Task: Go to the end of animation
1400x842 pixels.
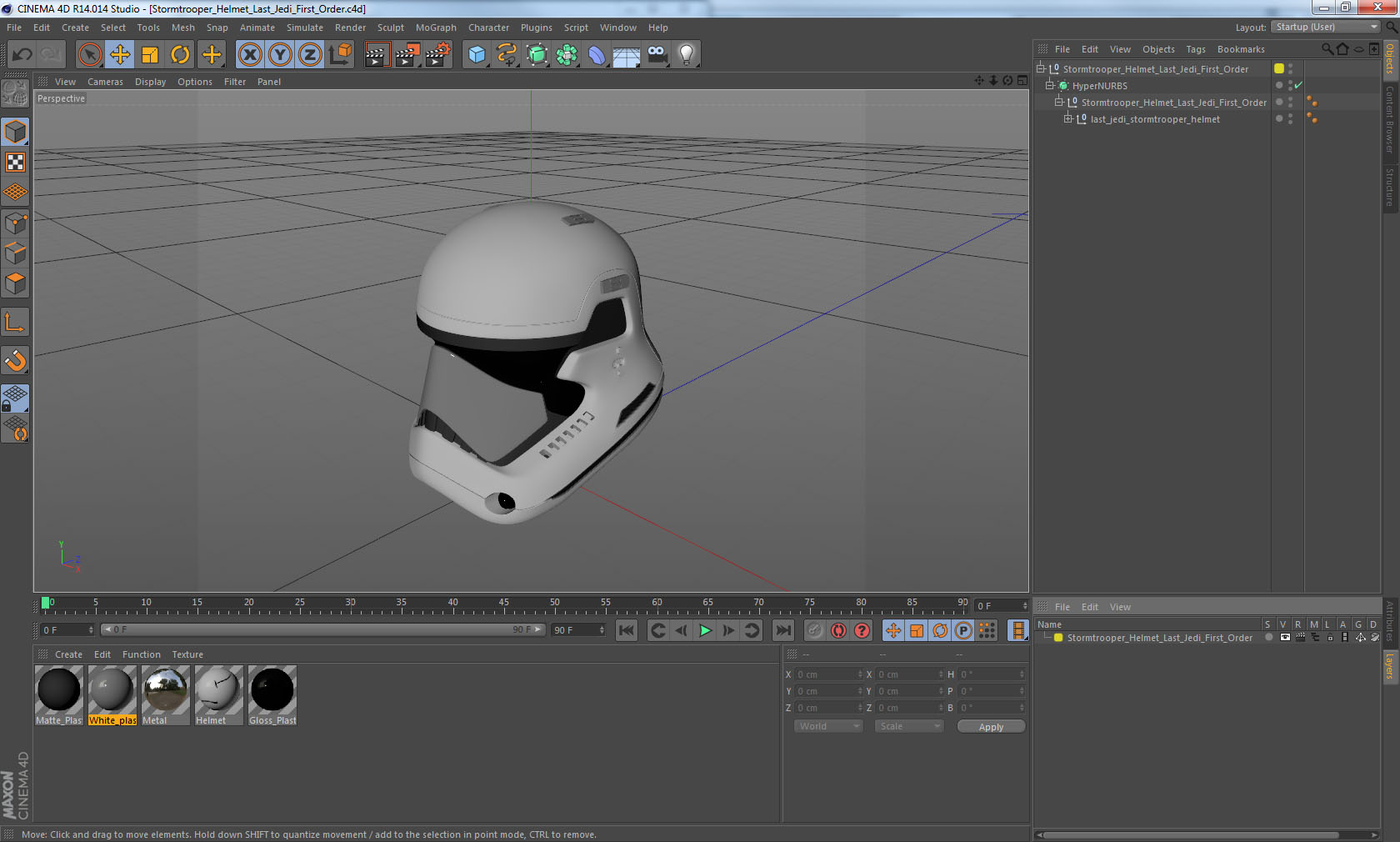Action: coord(783,630)
